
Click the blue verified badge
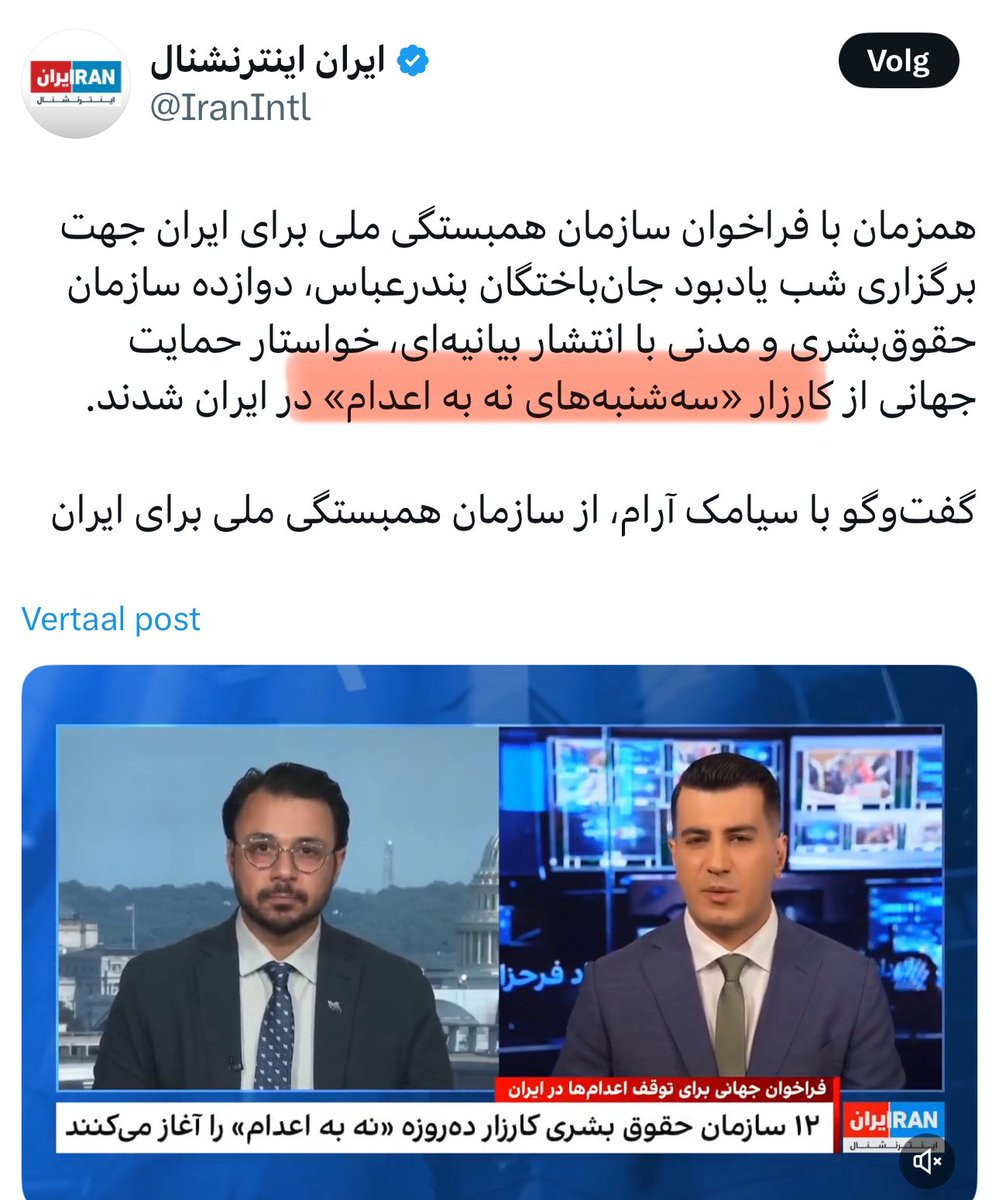(x=414, y=62)
